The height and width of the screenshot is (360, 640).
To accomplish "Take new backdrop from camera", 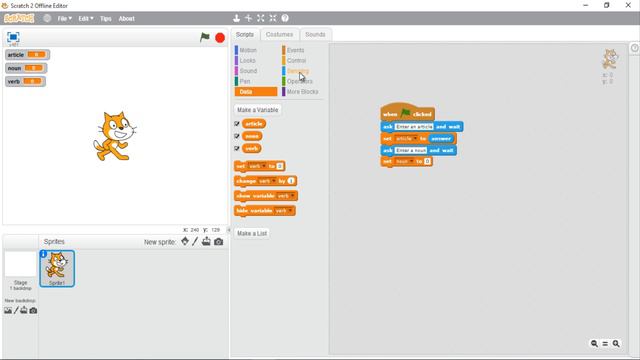I will (33, 311).
